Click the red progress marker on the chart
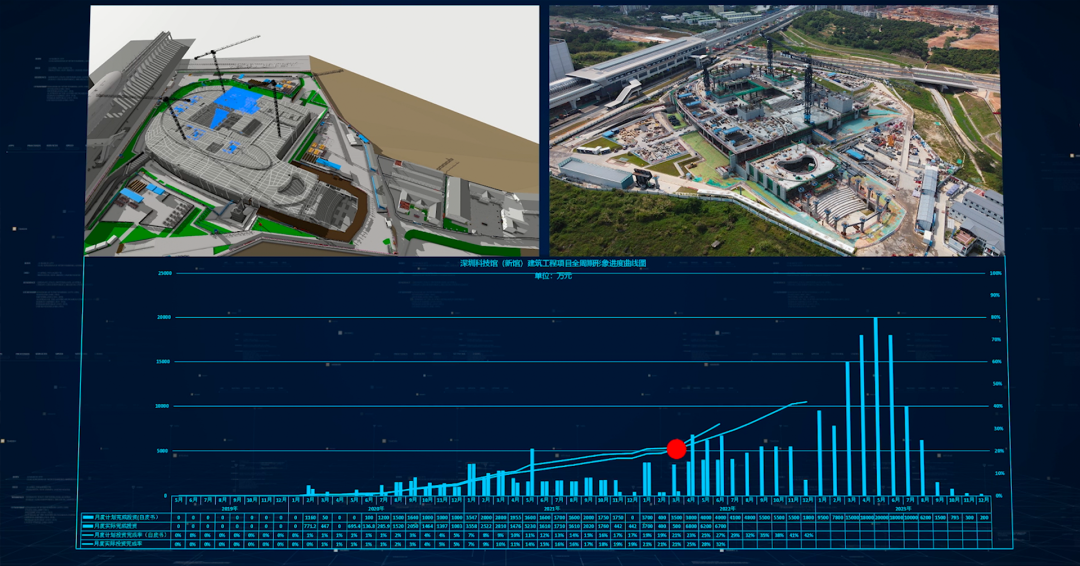The height and width of the screenshot is (566, 1080). click(x=676, y=448)
